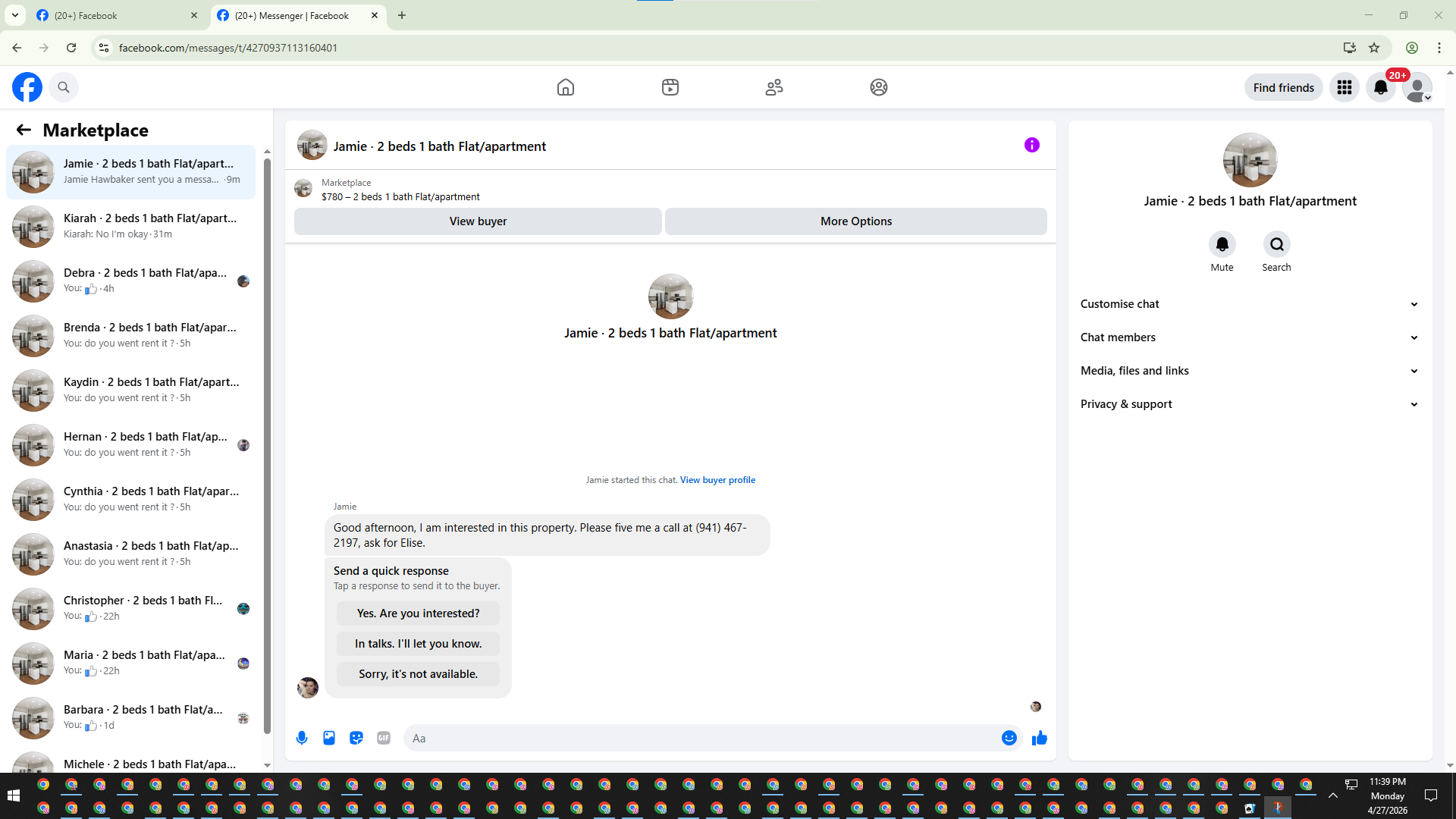
Task: Open Brenda conversation in chat list
Action: click(131, 335)
